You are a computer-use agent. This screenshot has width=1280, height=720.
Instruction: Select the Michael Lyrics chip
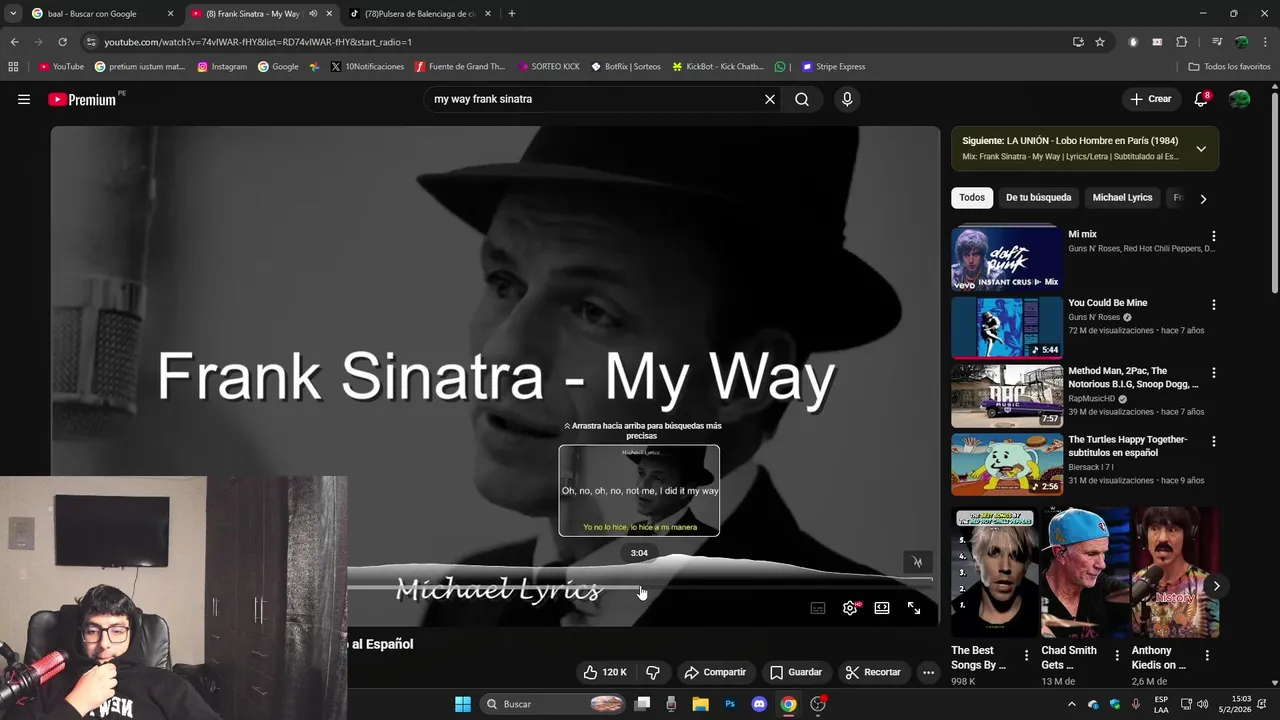[x=1122, y=198]
